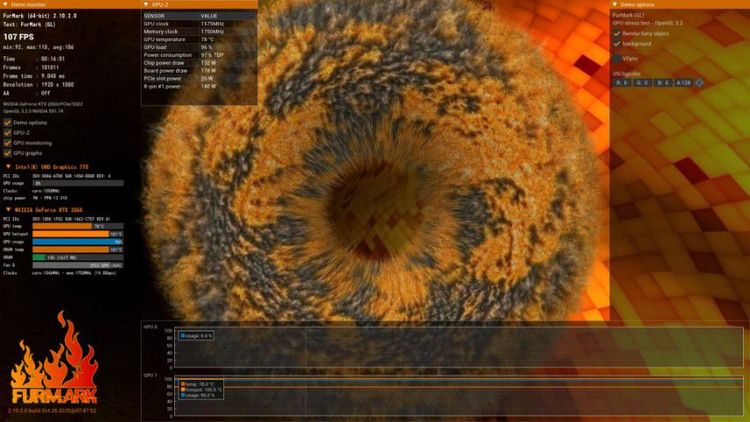Click the OSI bgcolor R value field
Image resolution: width=750 pixels, height=422 pixels.
(619, 82)
